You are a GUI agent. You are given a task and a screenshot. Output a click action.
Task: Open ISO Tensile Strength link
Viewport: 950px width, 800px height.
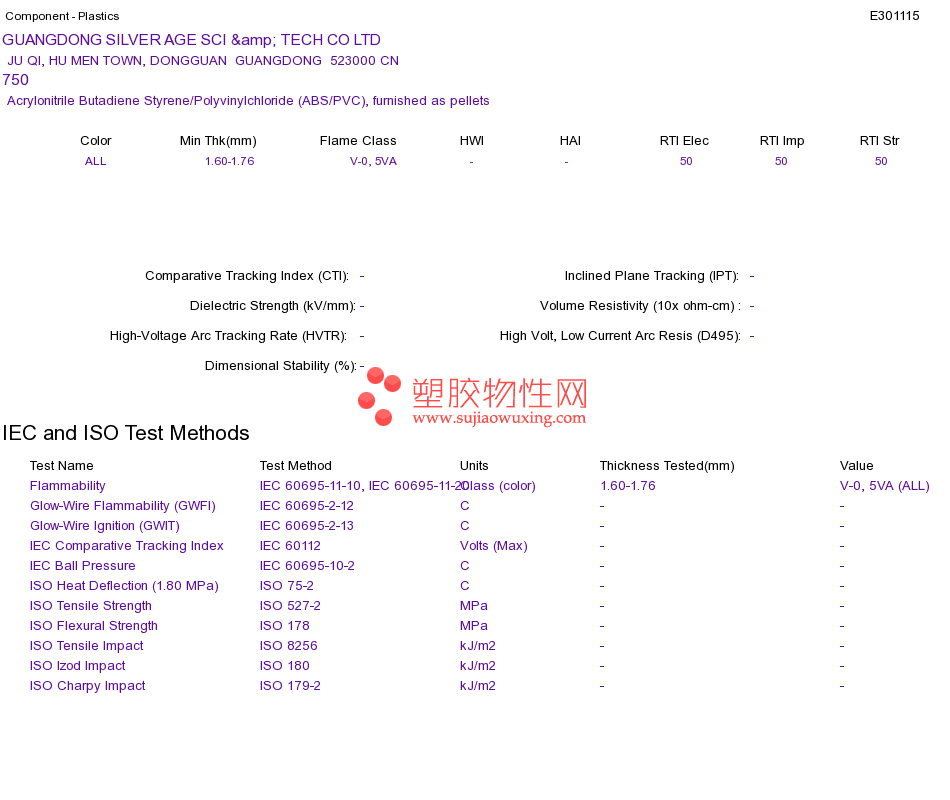(x=91, y=606)
